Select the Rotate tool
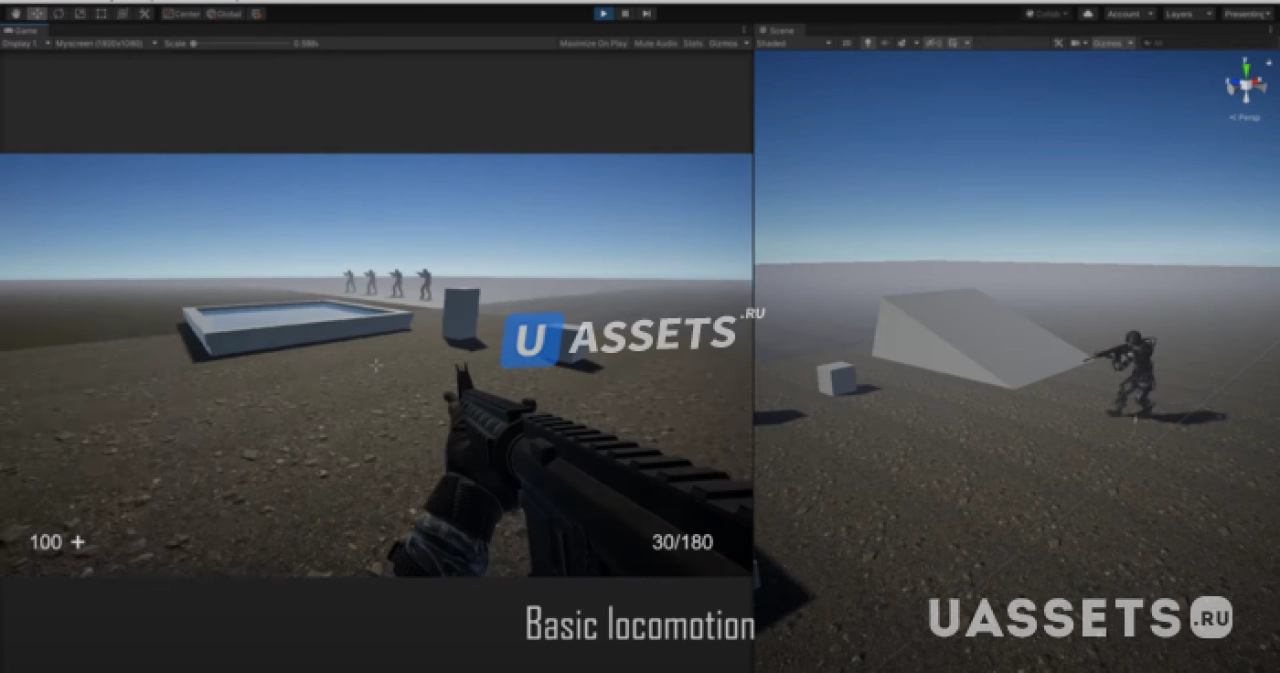The height and width of the screenshot is (673, 1280). (59, 14)
